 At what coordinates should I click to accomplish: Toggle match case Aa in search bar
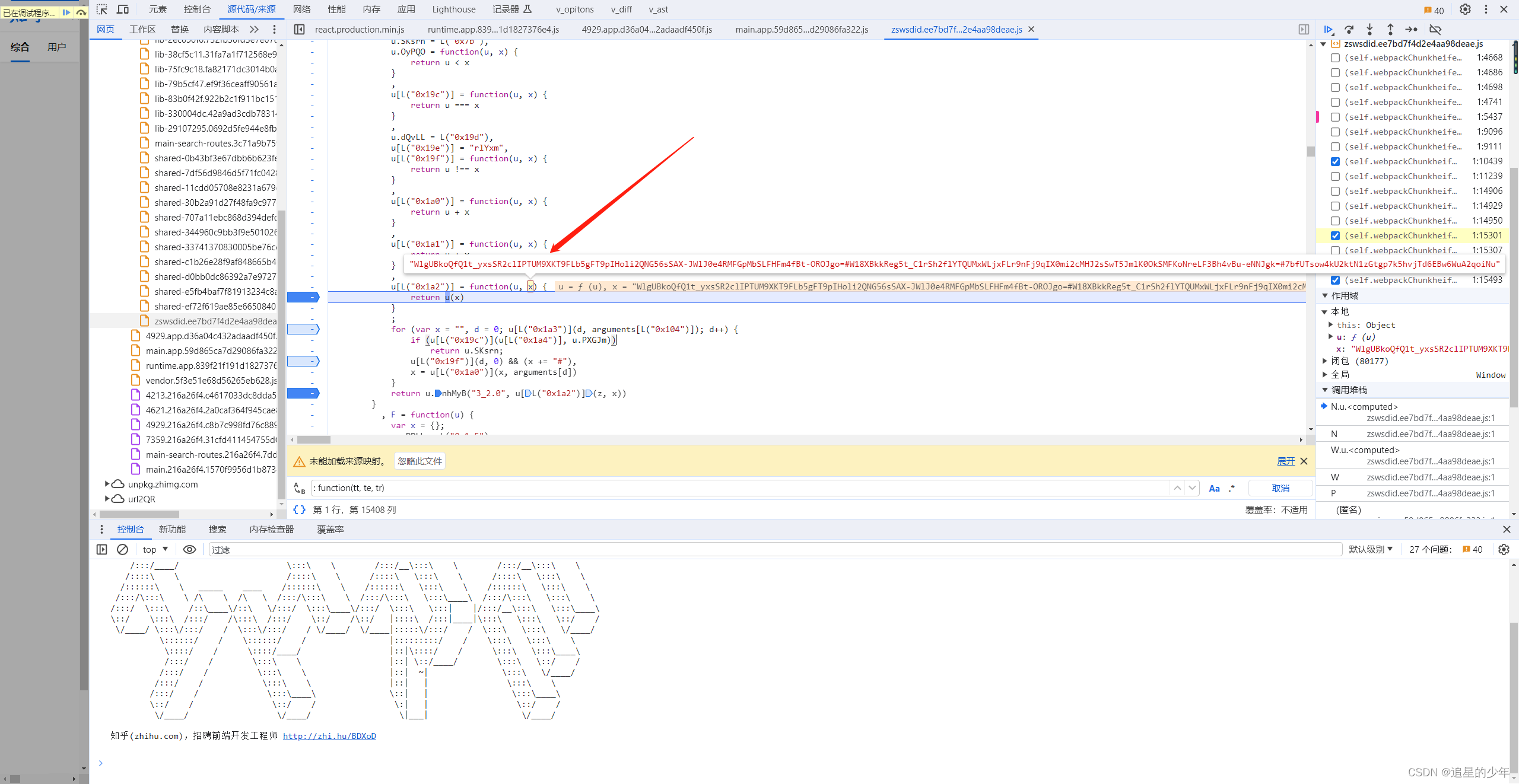[x=1214, y=488]
